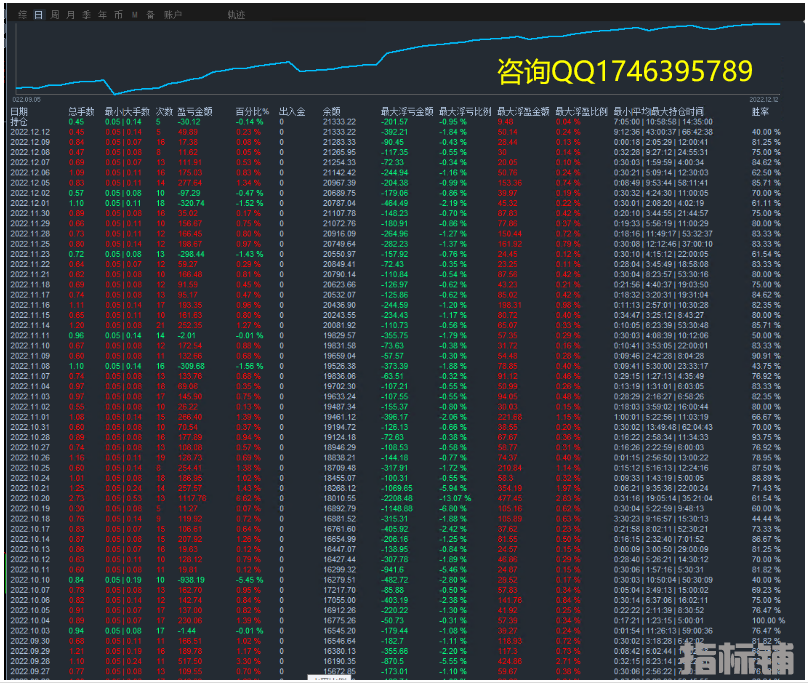808x683 pixels.
Task: Open the 备 tab
Action: [x=150, y=15]
